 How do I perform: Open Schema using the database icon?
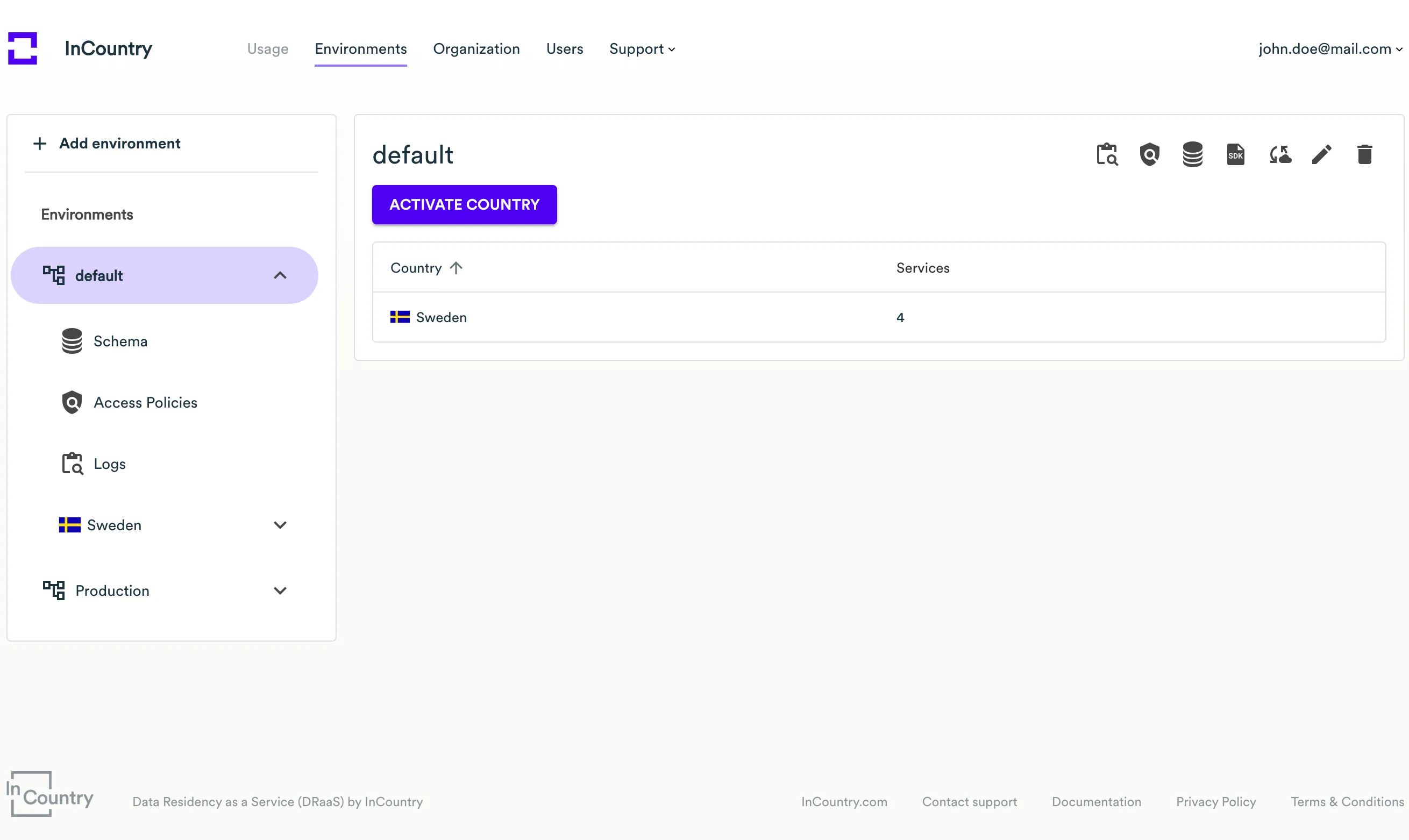(x=1192, y=154)
